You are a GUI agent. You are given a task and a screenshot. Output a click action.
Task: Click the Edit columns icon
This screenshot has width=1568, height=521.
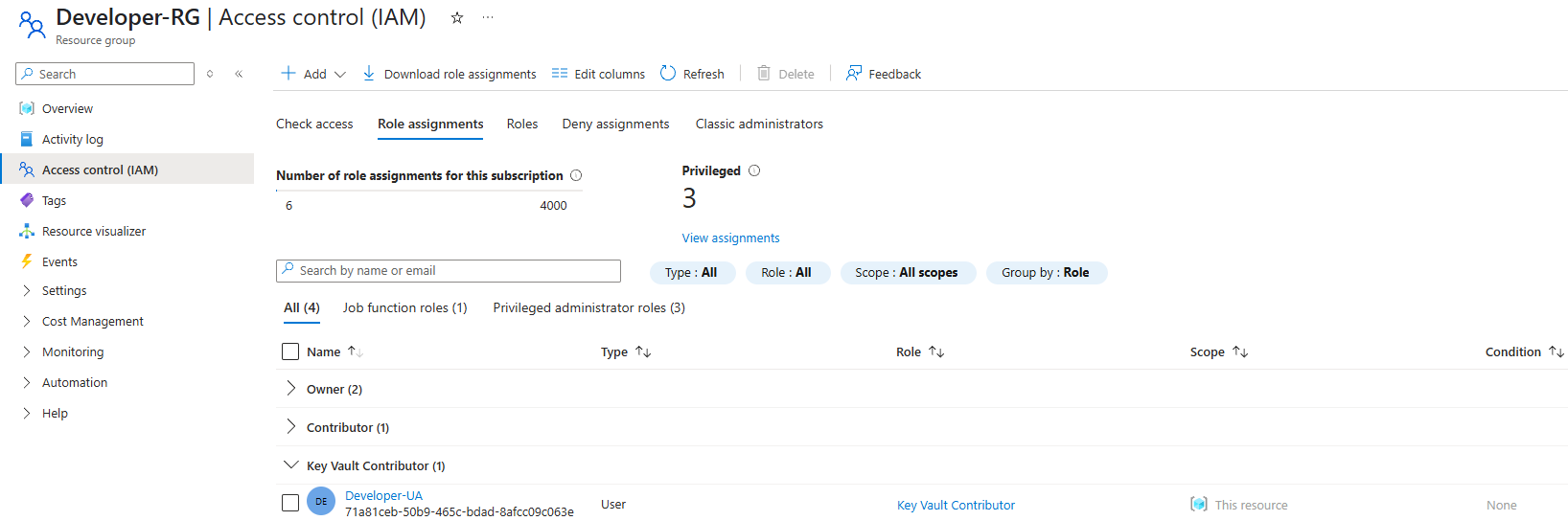pyautogui.click(x=560, y=73)
